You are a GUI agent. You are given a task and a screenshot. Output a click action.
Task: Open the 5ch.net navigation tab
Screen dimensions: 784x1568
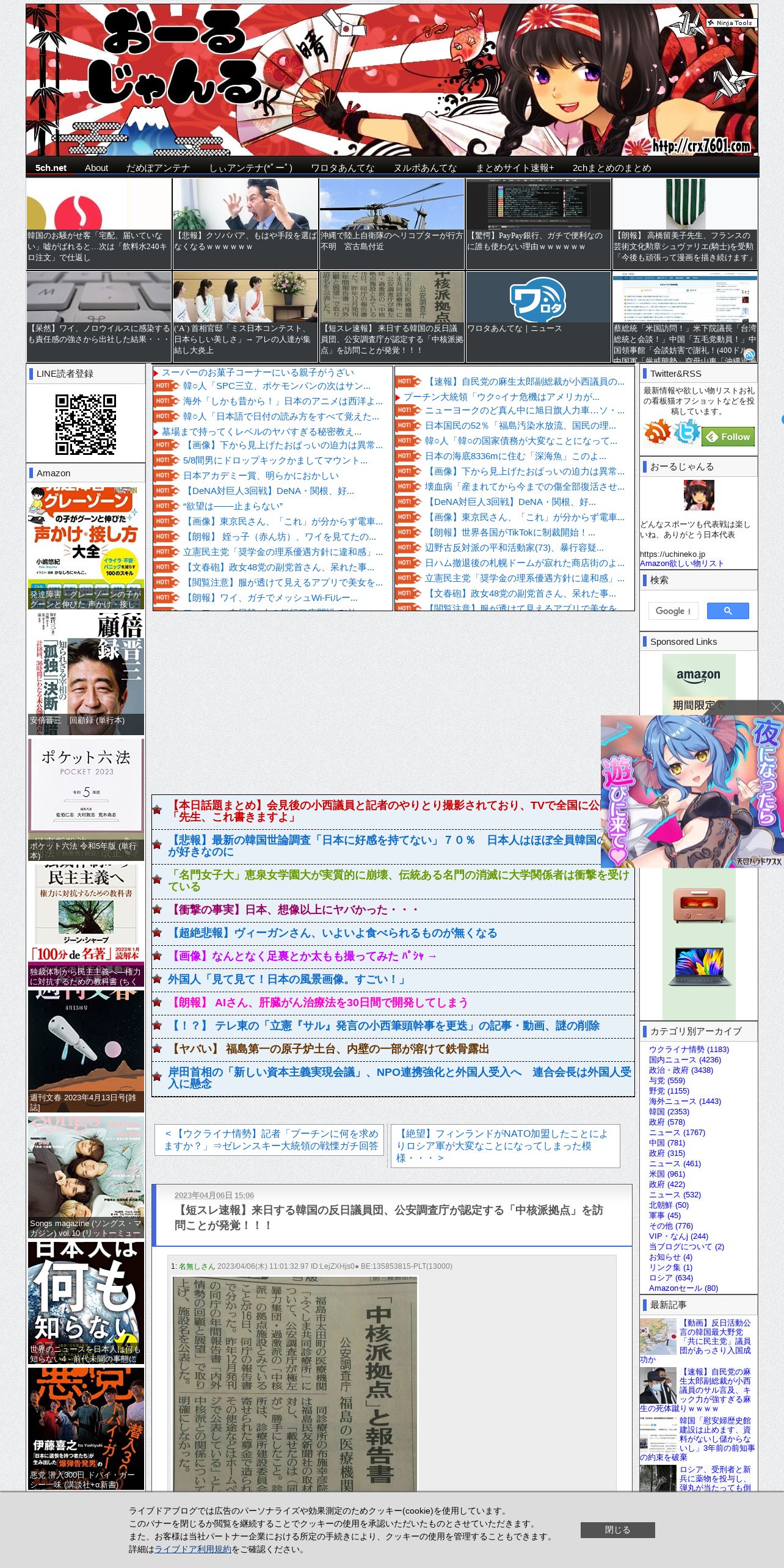click(51, 167)
